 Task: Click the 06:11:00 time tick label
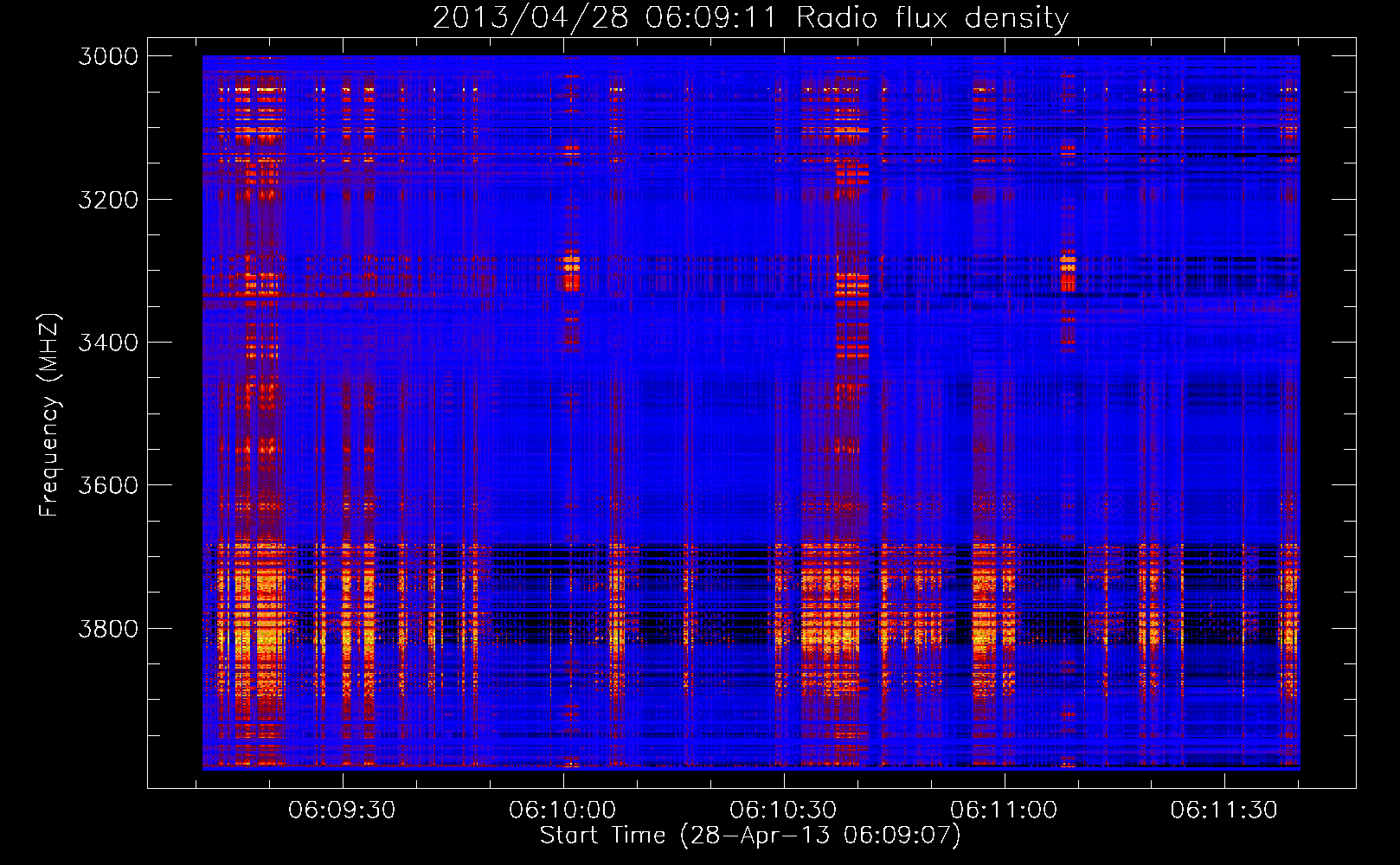click(x=1004, y=810)
